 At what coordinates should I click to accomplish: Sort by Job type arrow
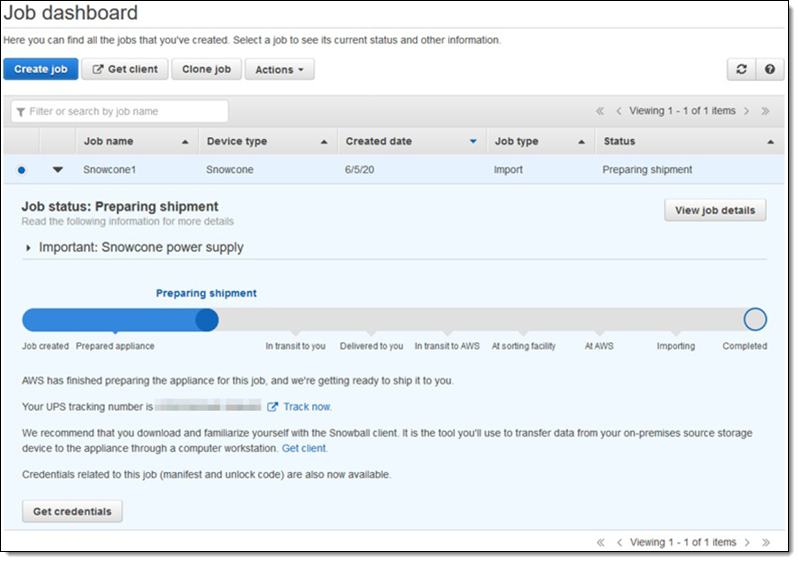tap(581, 142)
